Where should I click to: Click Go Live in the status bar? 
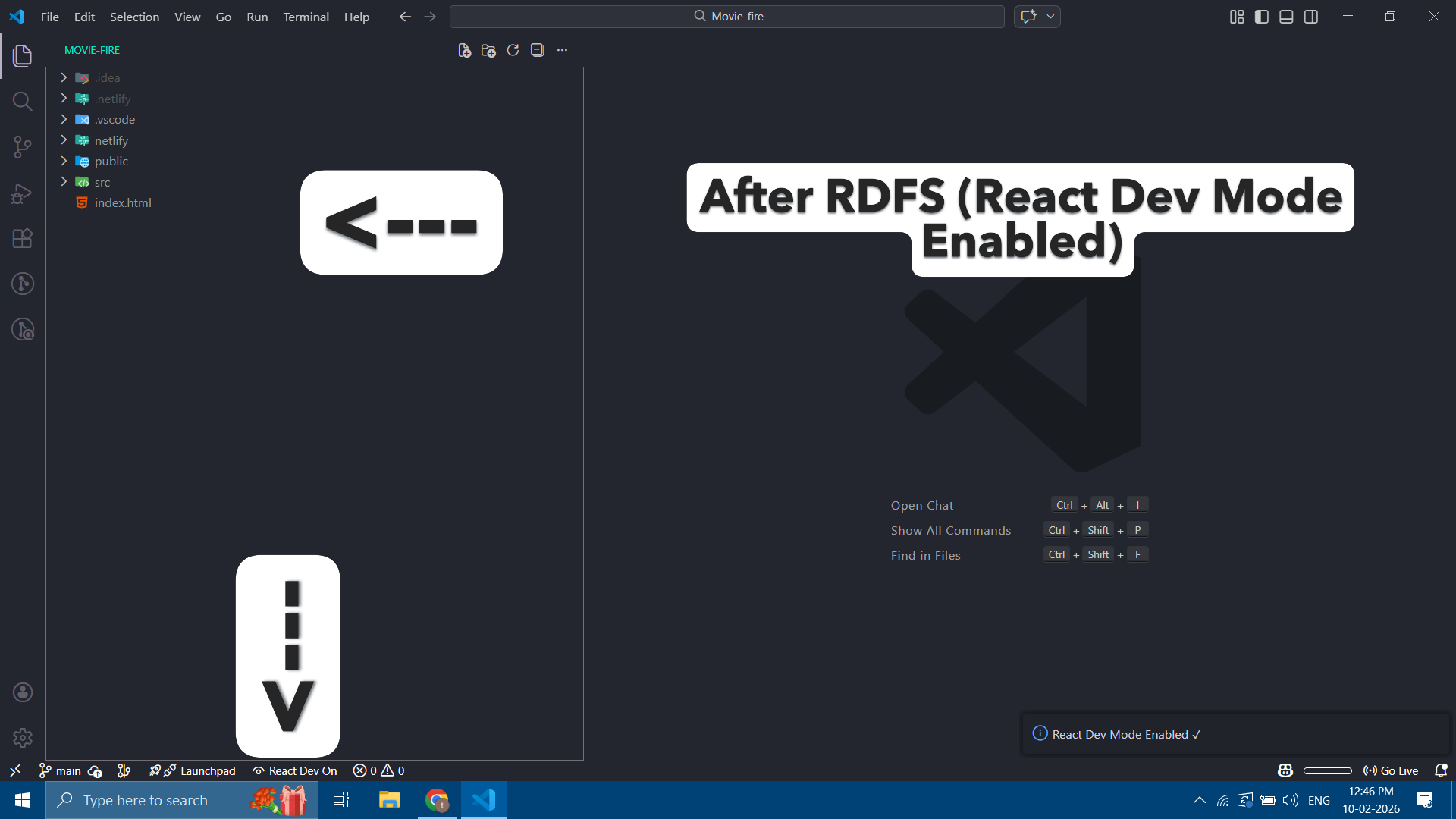click(x=1391, y=770)
